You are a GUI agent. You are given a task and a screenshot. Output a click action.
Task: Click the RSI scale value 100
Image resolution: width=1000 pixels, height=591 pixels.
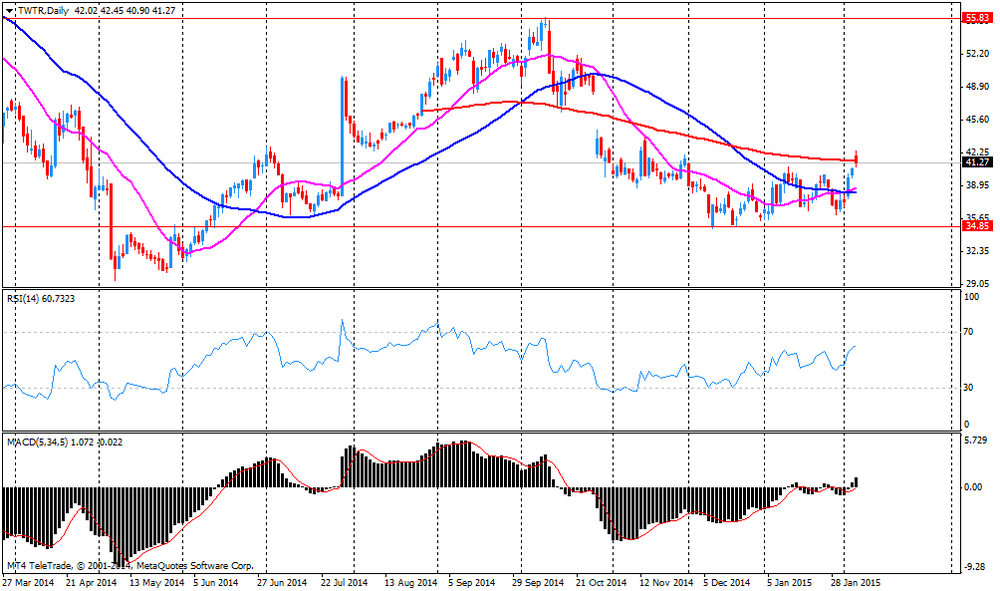click(971, 297)
